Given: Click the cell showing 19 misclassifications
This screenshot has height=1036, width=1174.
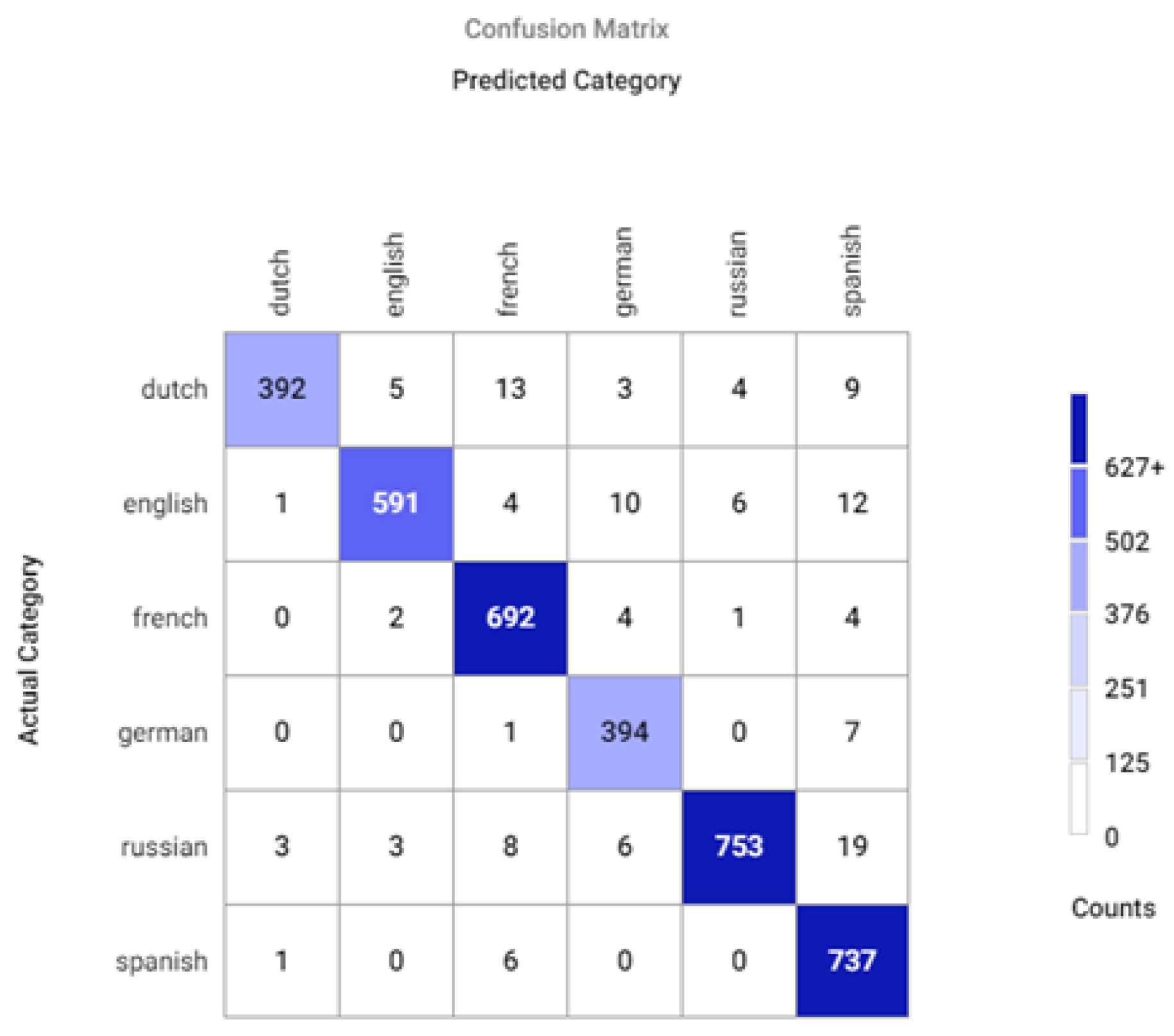Looking at the screenshot, I should pyautogui.click(x=852, y=847).
